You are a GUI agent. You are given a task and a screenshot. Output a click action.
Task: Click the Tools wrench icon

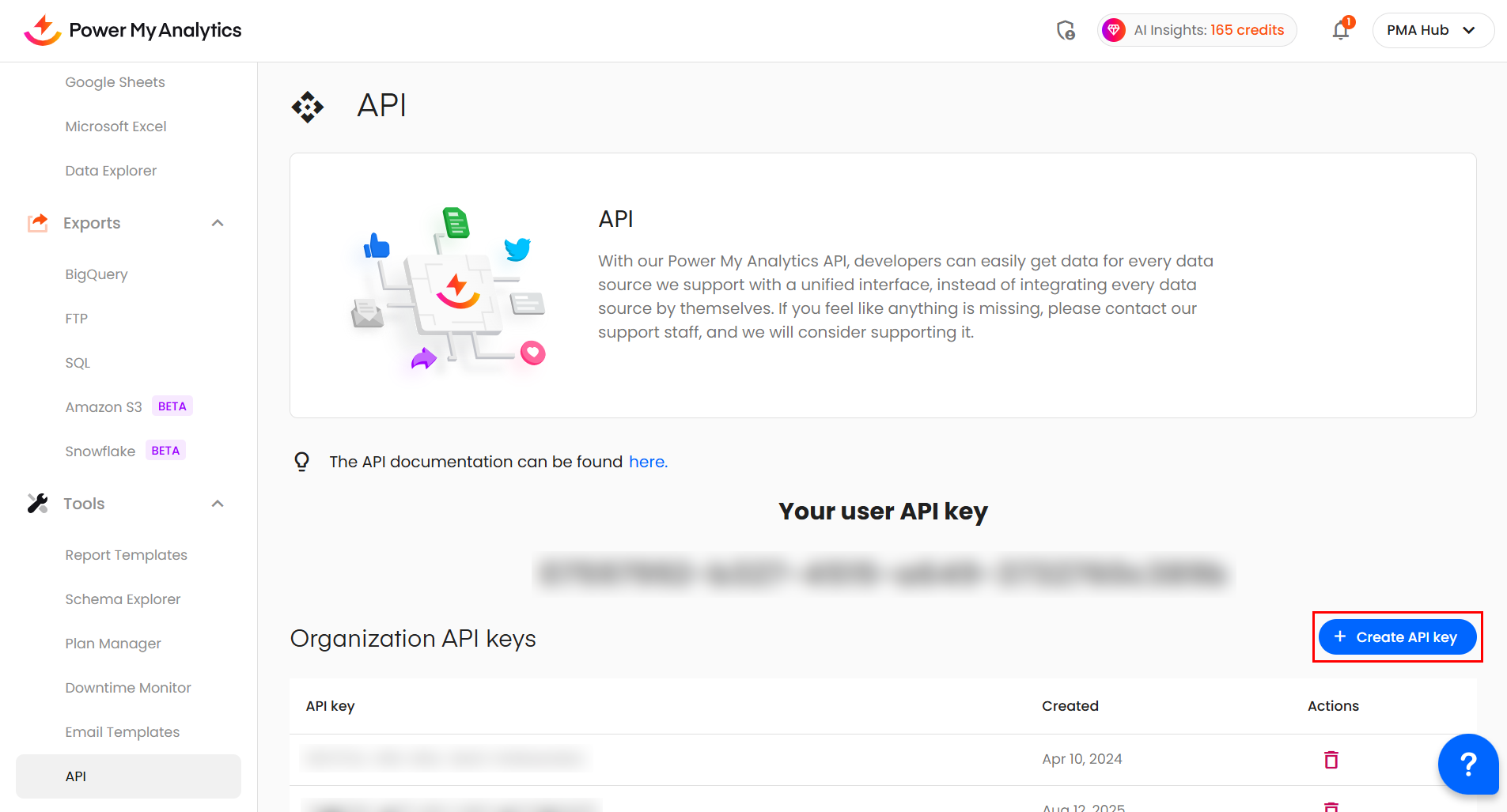tap(37, 504)
